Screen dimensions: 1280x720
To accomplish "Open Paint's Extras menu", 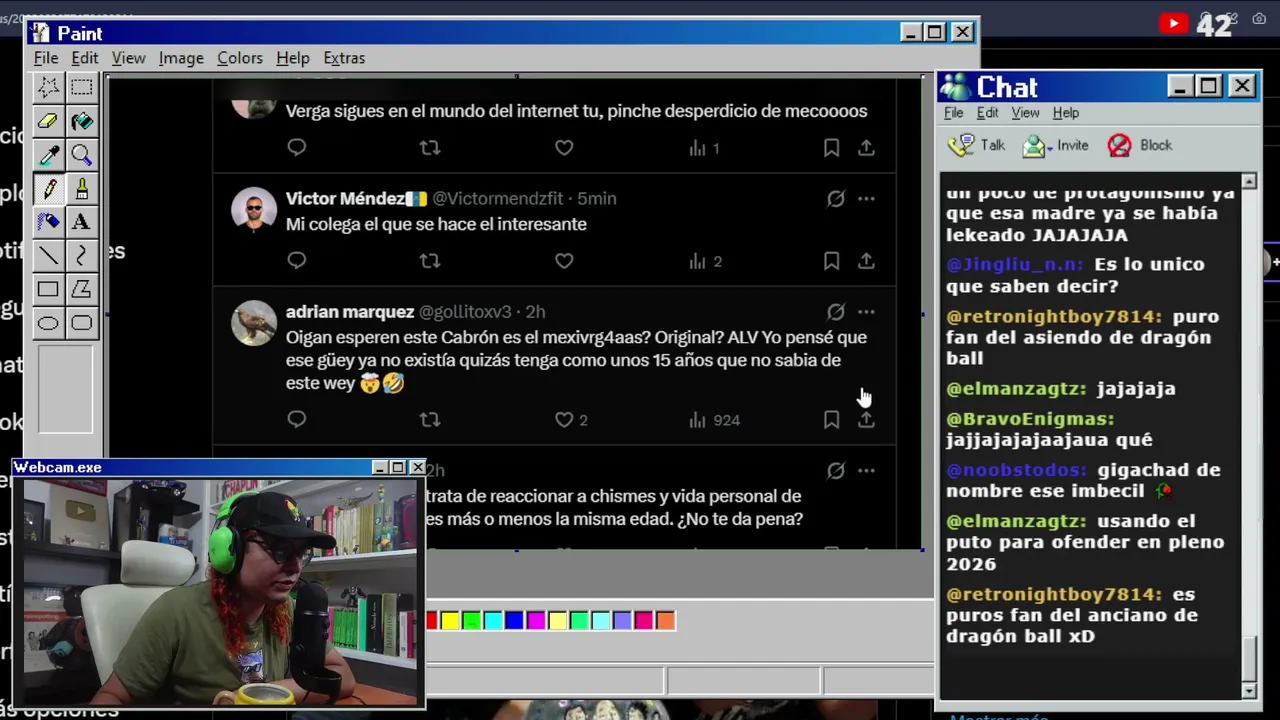I will tap(344, 58).
